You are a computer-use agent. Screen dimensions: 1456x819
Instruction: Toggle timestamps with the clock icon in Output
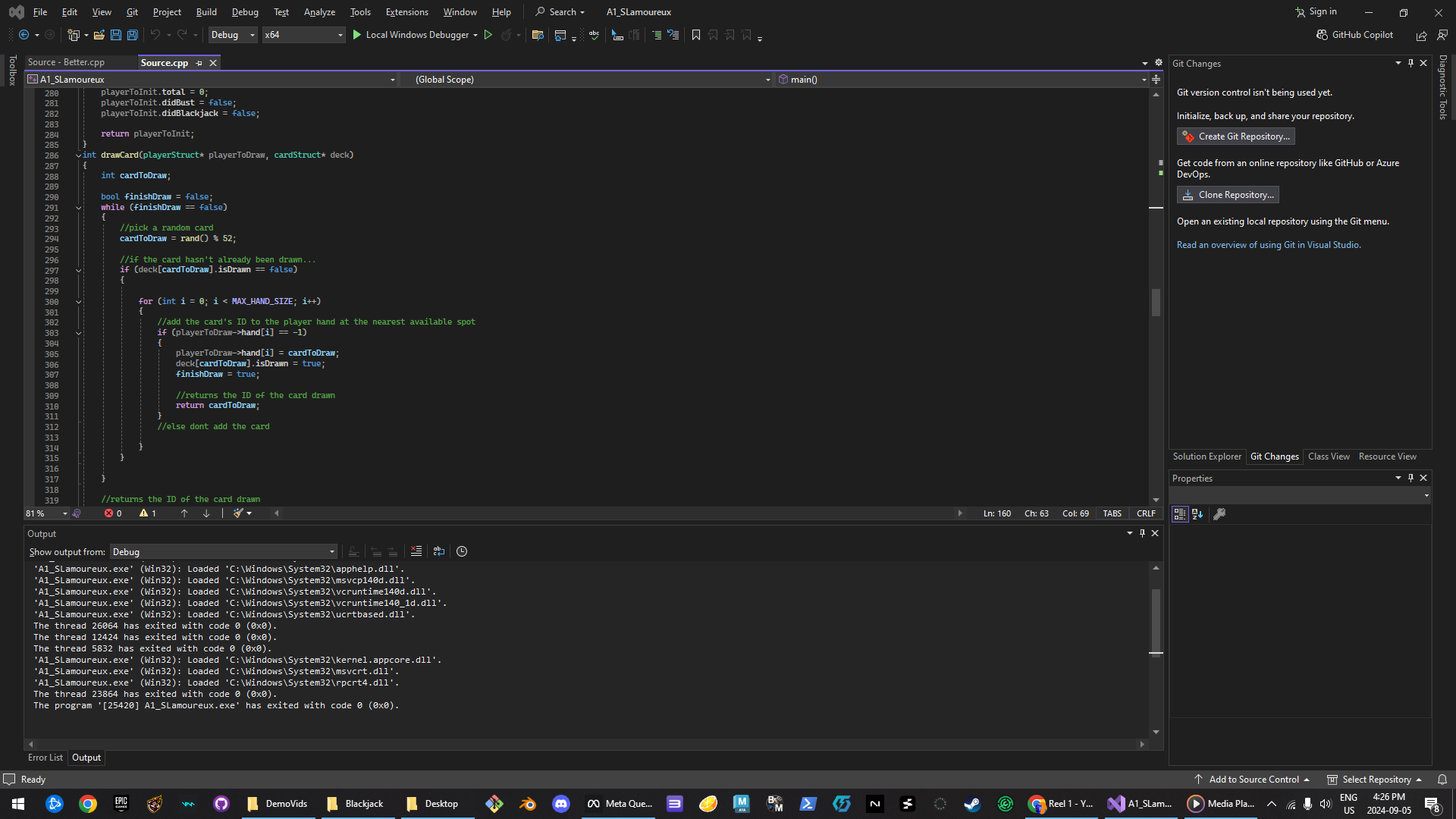462,551
